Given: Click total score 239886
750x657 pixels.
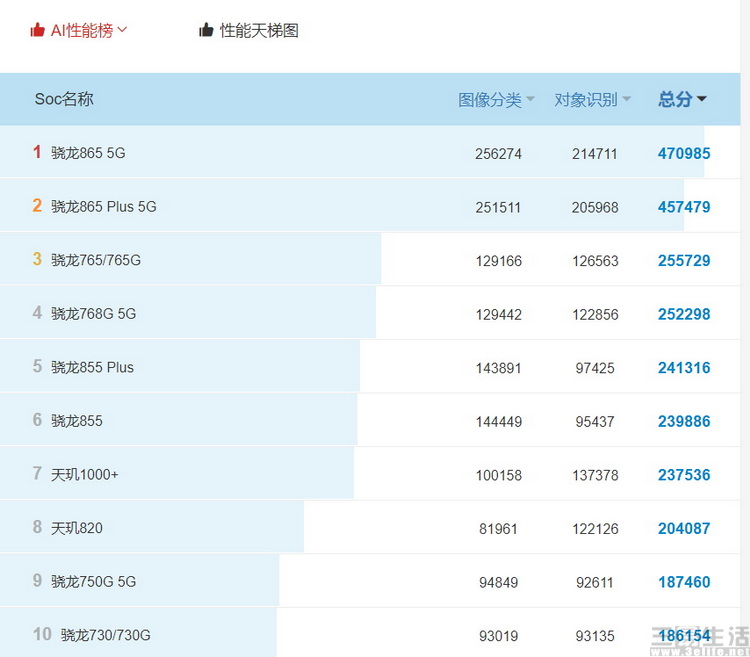Looking at the screenshot, I should [x=684, y=421].
